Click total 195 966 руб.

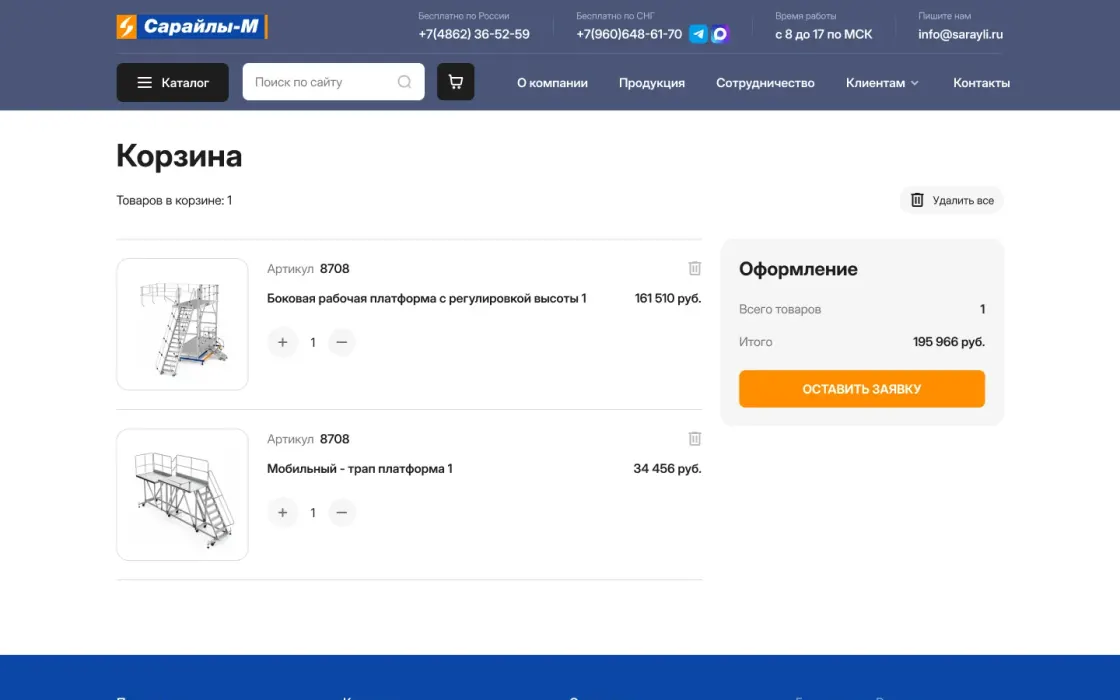coord(949,342)
